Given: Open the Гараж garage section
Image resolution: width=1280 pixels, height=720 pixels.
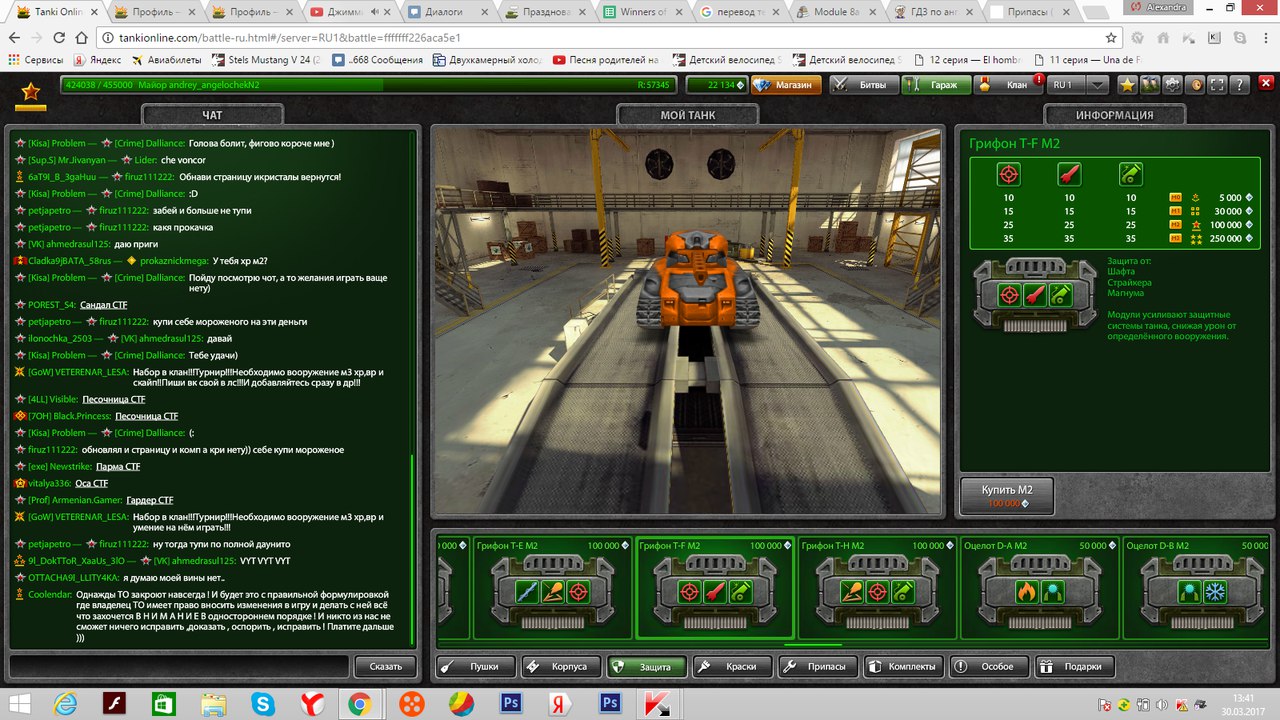Looking at the screenshot, I should pos(936,85).
